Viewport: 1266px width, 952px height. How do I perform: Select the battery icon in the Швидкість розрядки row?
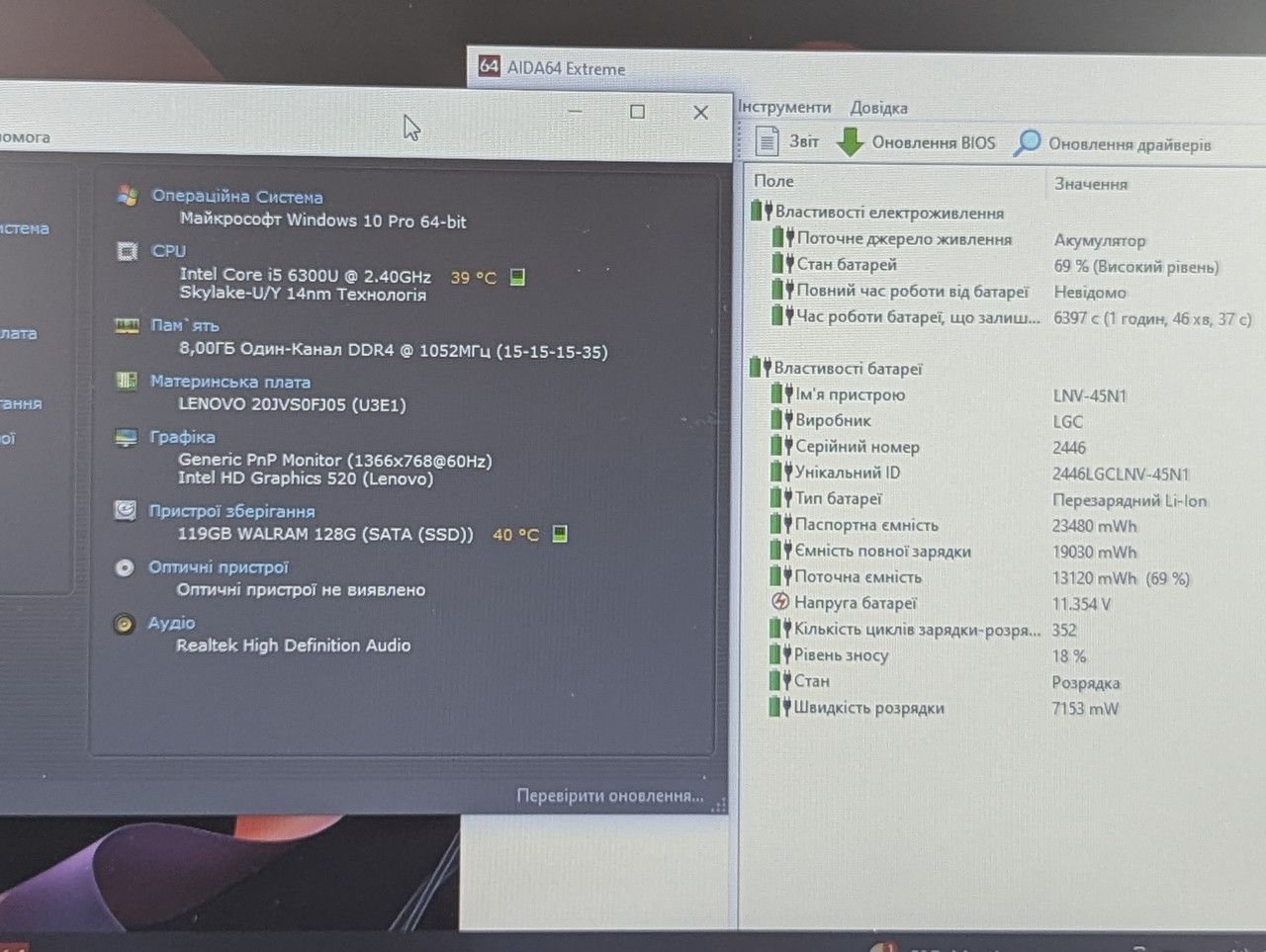(781, 707)
